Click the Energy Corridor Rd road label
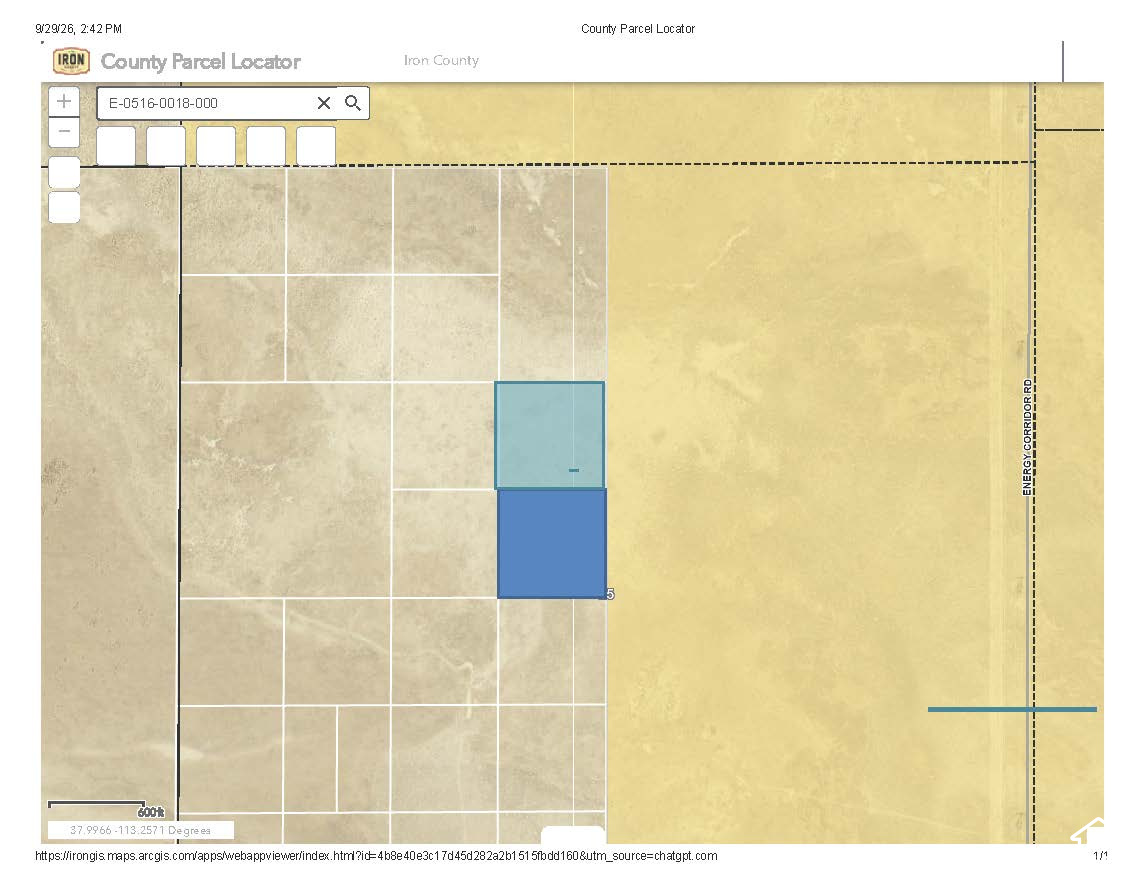This screenshot has width=1144, height=884. click(x=1027, y=438)
